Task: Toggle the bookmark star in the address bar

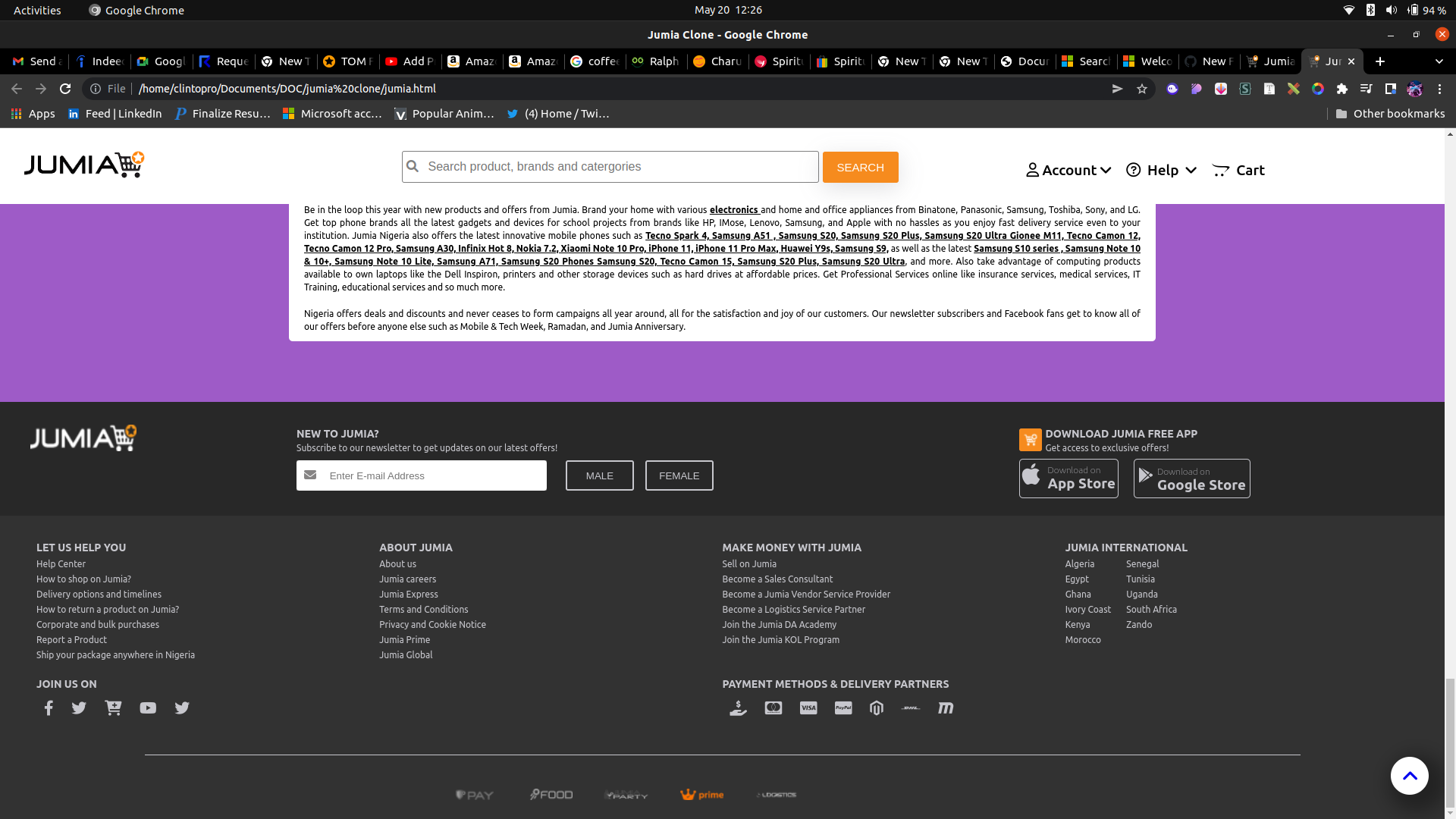Action: pos(1141,89)
